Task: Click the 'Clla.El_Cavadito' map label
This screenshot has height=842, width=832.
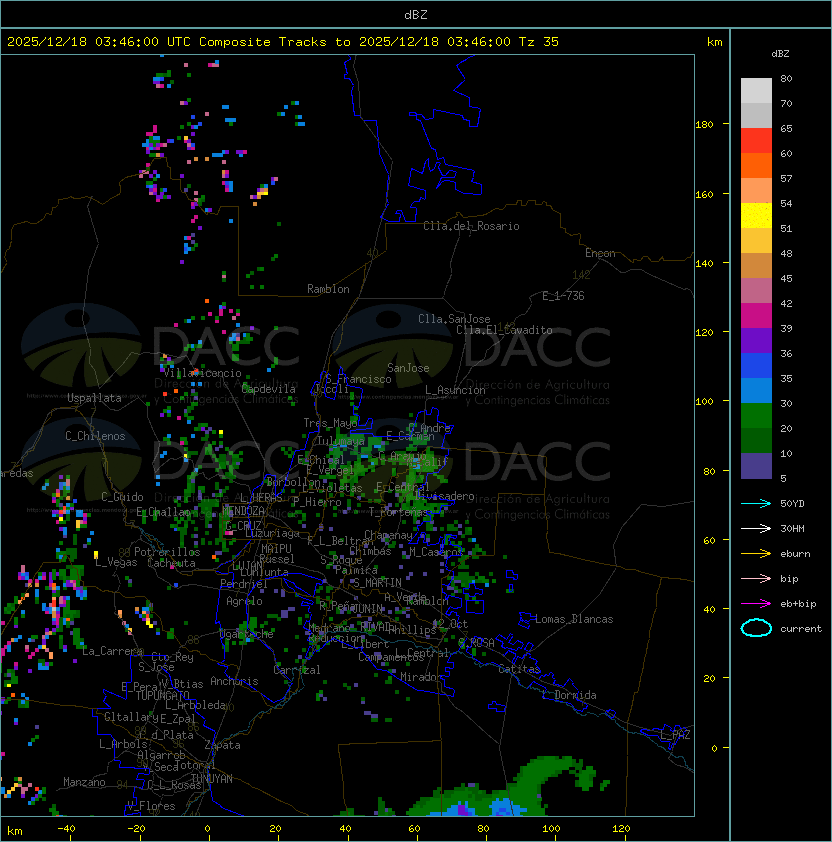Action: pos(504,330)
